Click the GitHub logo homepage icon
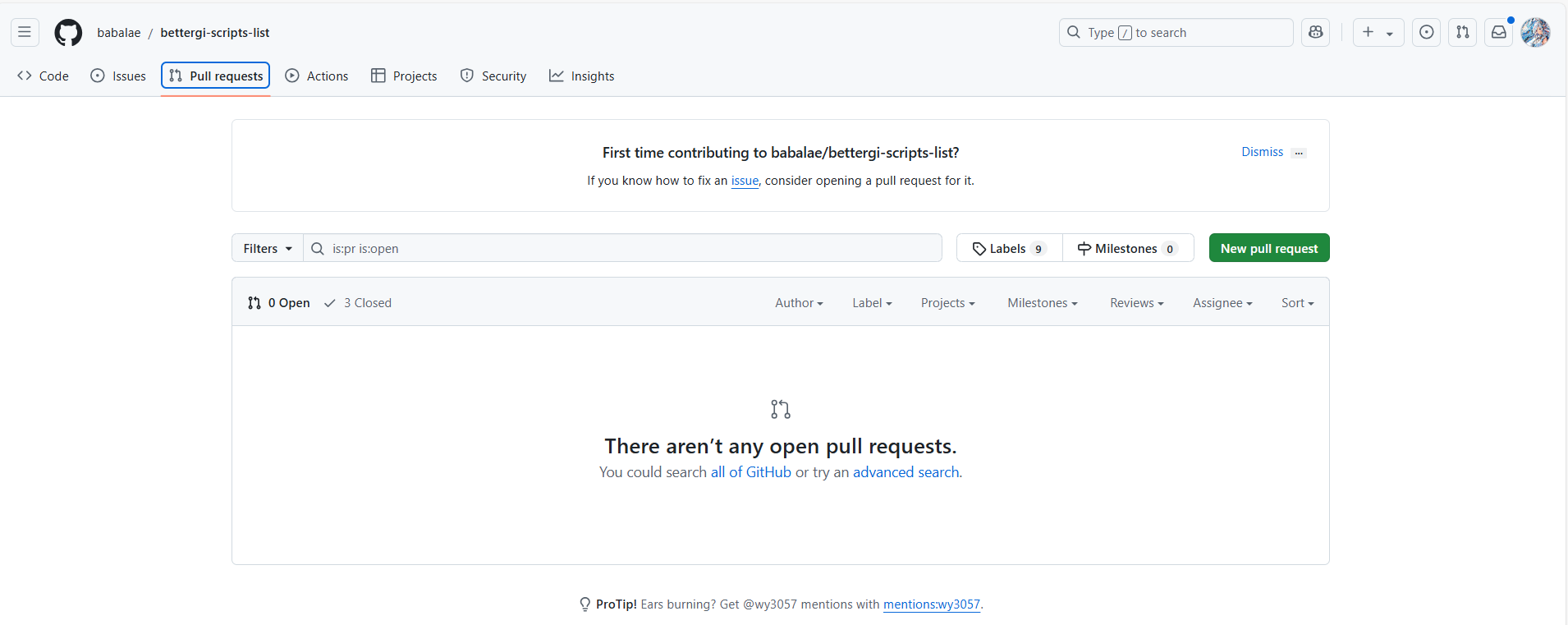 click(x=68, y=33)
